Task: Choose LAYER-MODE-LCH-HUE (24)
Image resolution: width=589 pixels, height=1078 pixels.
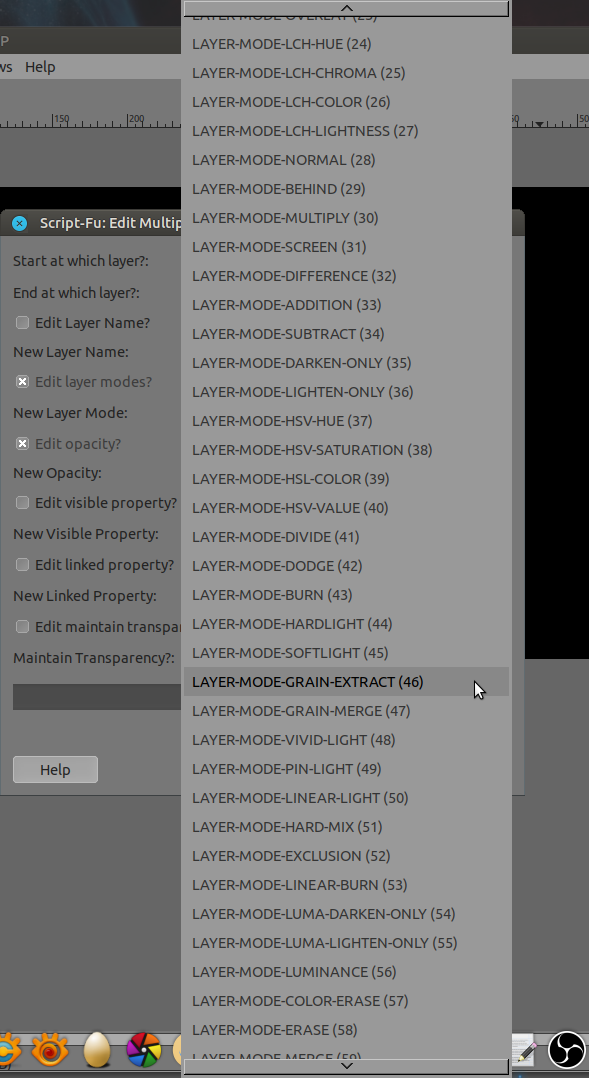Action: pyautogui.click(x=346, y=44)
